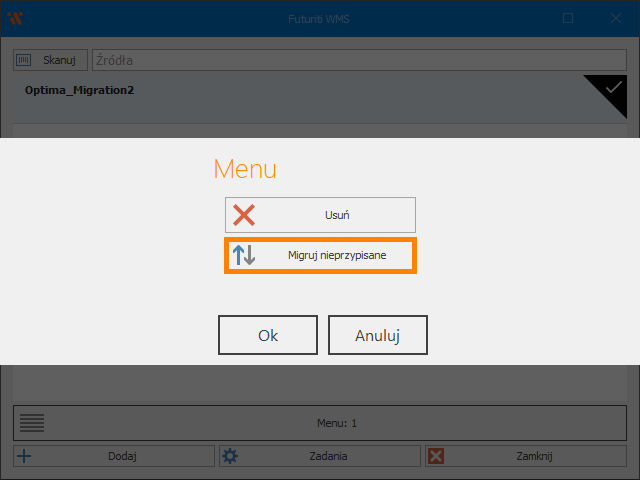Viewport: 640px width, 480px height.
Task: Select the Optima_Migration2 source entry
Action: pyautogui.click(x=80, y=91)
